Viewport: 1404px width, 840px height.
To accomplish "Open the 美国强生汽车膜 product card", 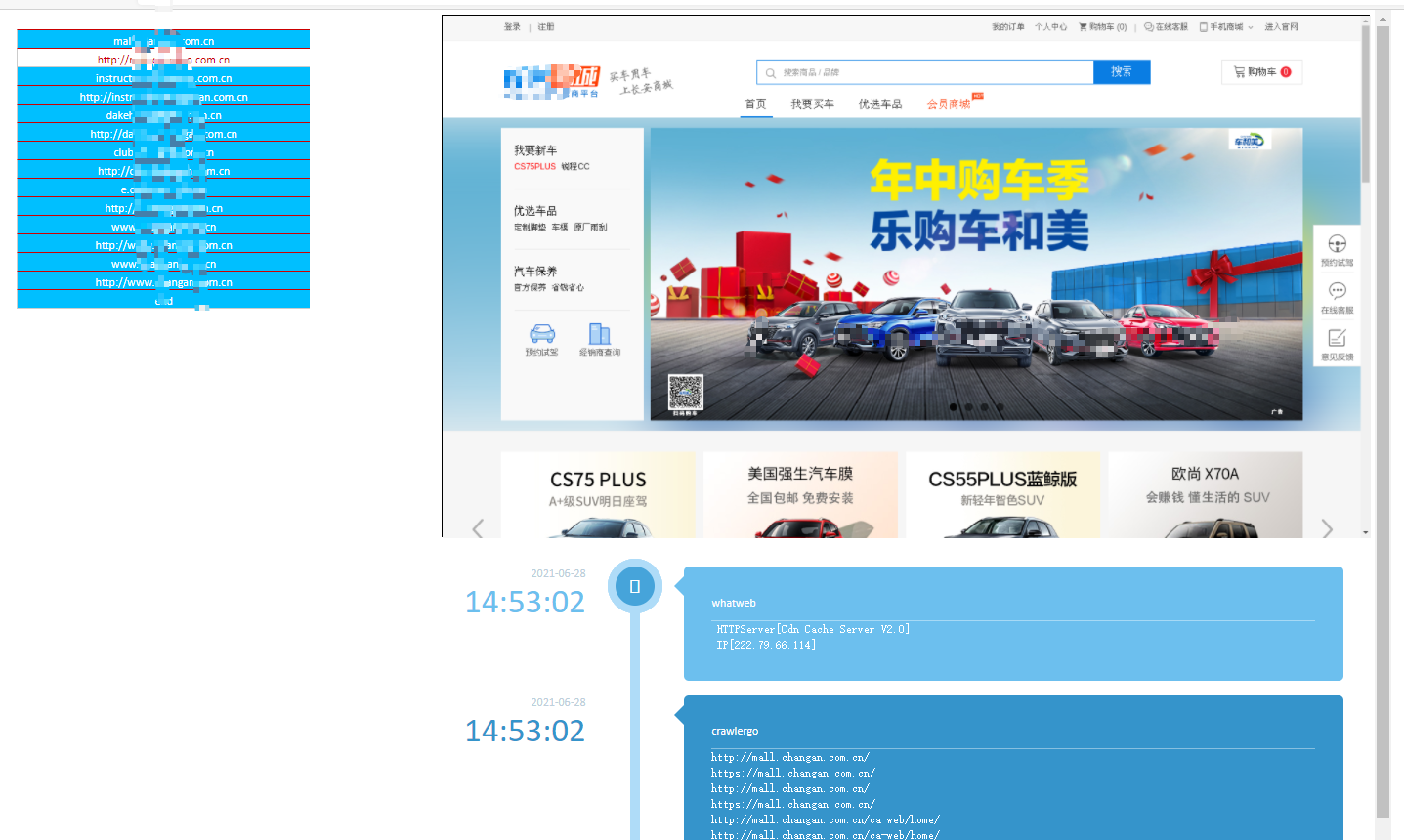I will click(800, 494).
